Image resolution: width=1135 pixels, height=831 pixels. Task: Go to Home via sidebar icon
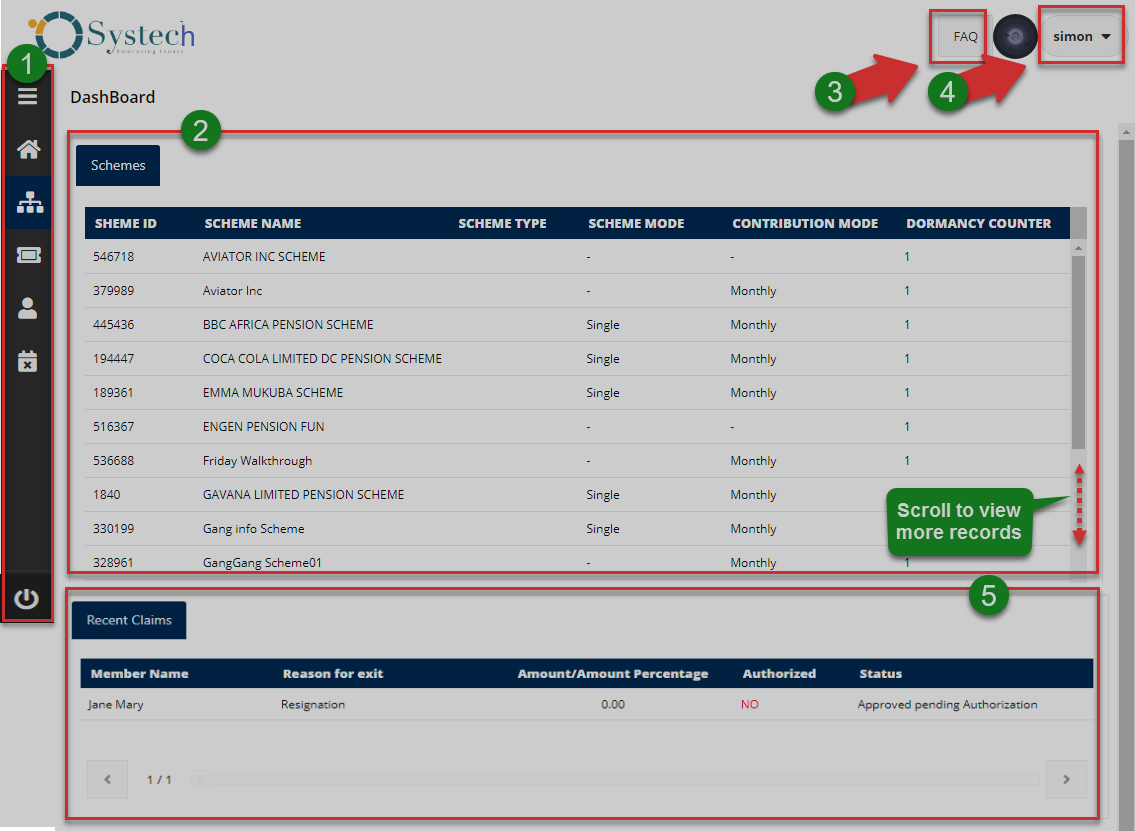[x=28, y=150]
